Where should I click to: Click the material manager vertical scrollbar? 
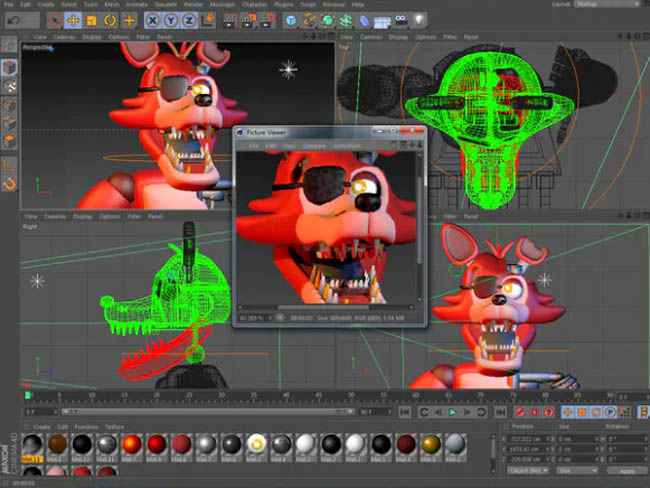493,452
